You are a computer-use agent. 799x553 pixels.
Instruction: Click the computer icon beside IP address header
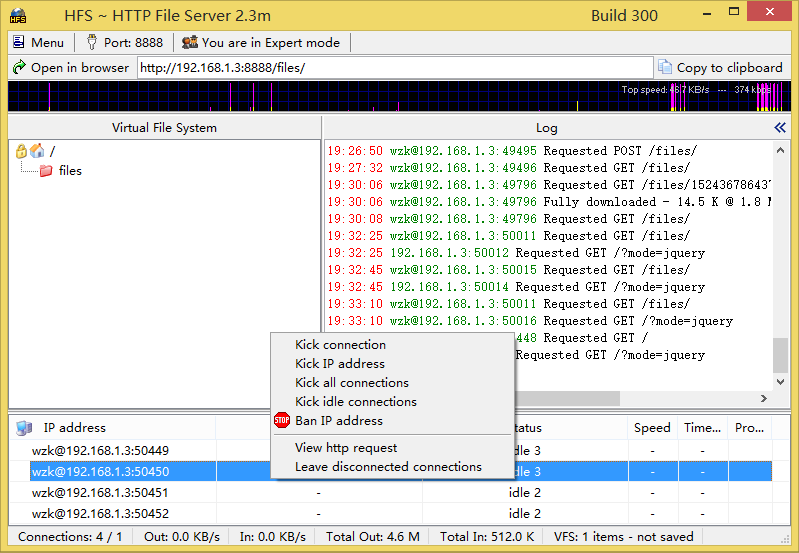click(24, 428)
